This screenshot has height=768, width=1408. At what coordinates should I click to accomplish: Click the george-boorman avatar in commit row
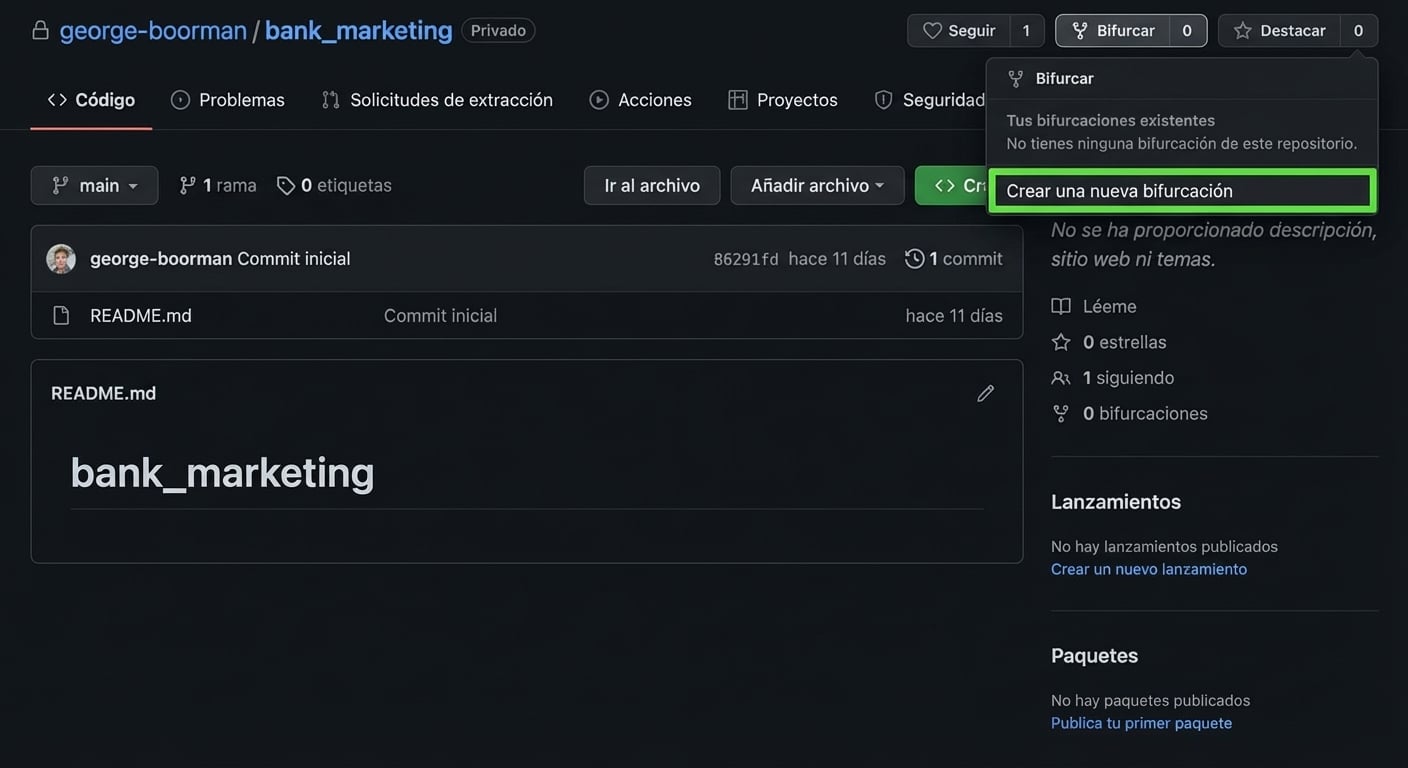point(61,259)
